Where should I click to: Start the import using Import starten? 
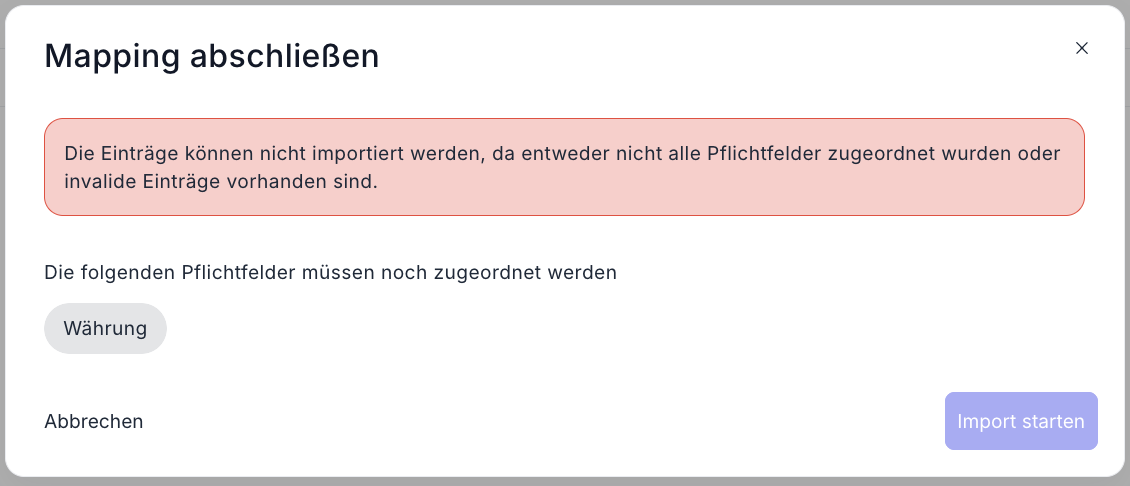click(1020, 421)
